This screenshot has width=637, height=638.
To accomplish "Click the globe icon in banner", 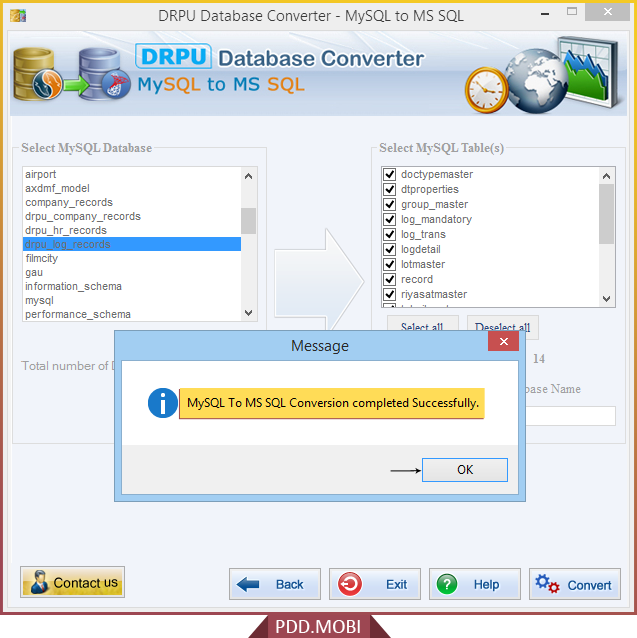I will [x=537, y=81].
